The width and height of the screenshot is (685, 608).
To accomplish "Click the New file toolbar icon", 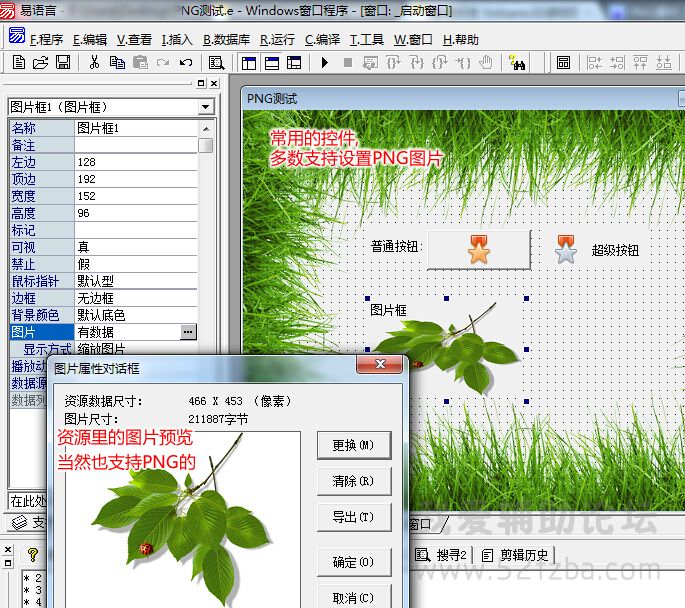I will (x=19, y=62).
